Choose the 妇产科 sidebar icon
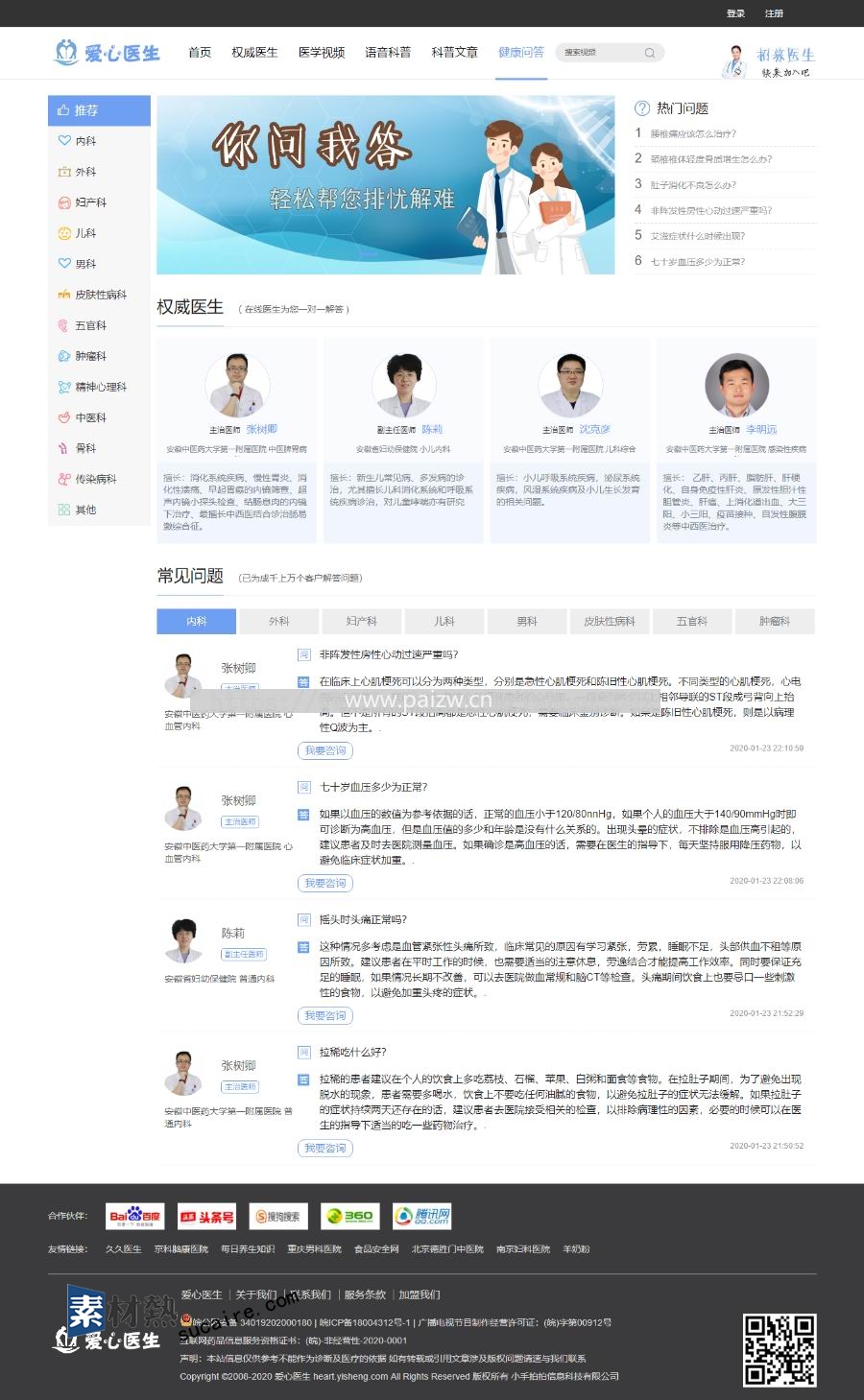This screenshot has width=864, height=1400. (x=64, y=202)
